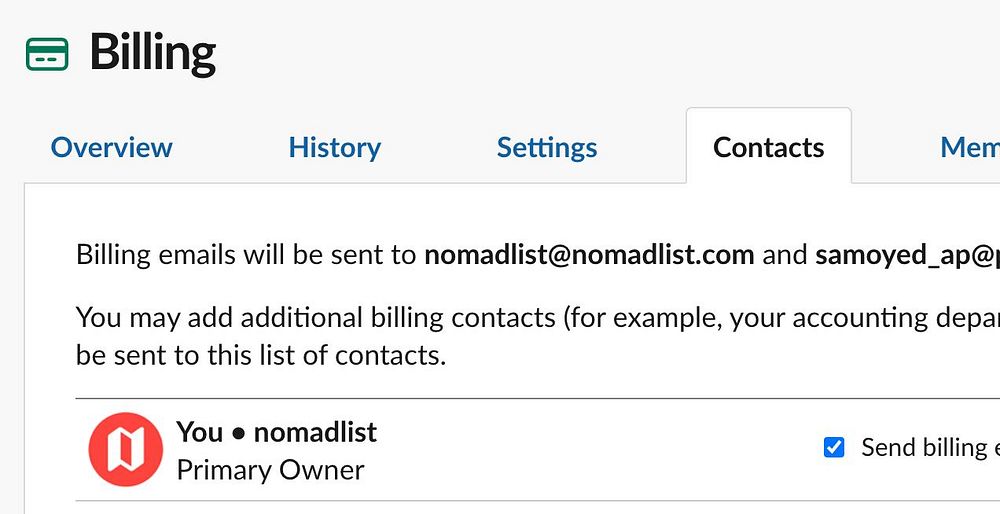Click the word 'nomadlist' in the contact name
Screen dimensions: 1000x514
click(x=315, y=432)
